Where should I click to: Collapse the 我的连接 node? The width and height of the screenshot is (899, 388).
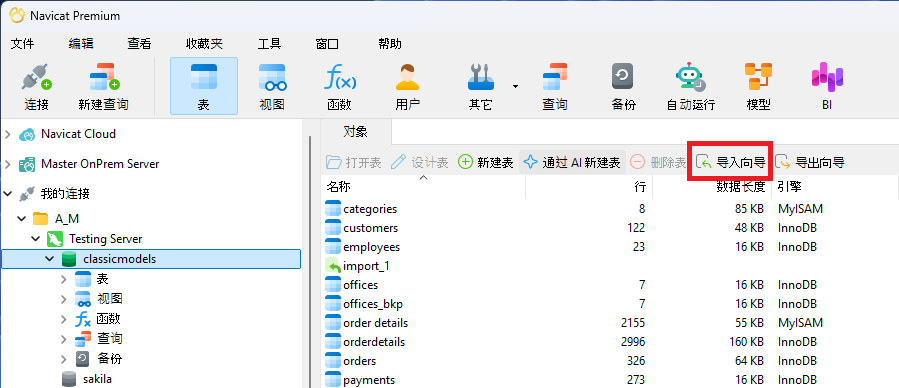coord(7,194)
